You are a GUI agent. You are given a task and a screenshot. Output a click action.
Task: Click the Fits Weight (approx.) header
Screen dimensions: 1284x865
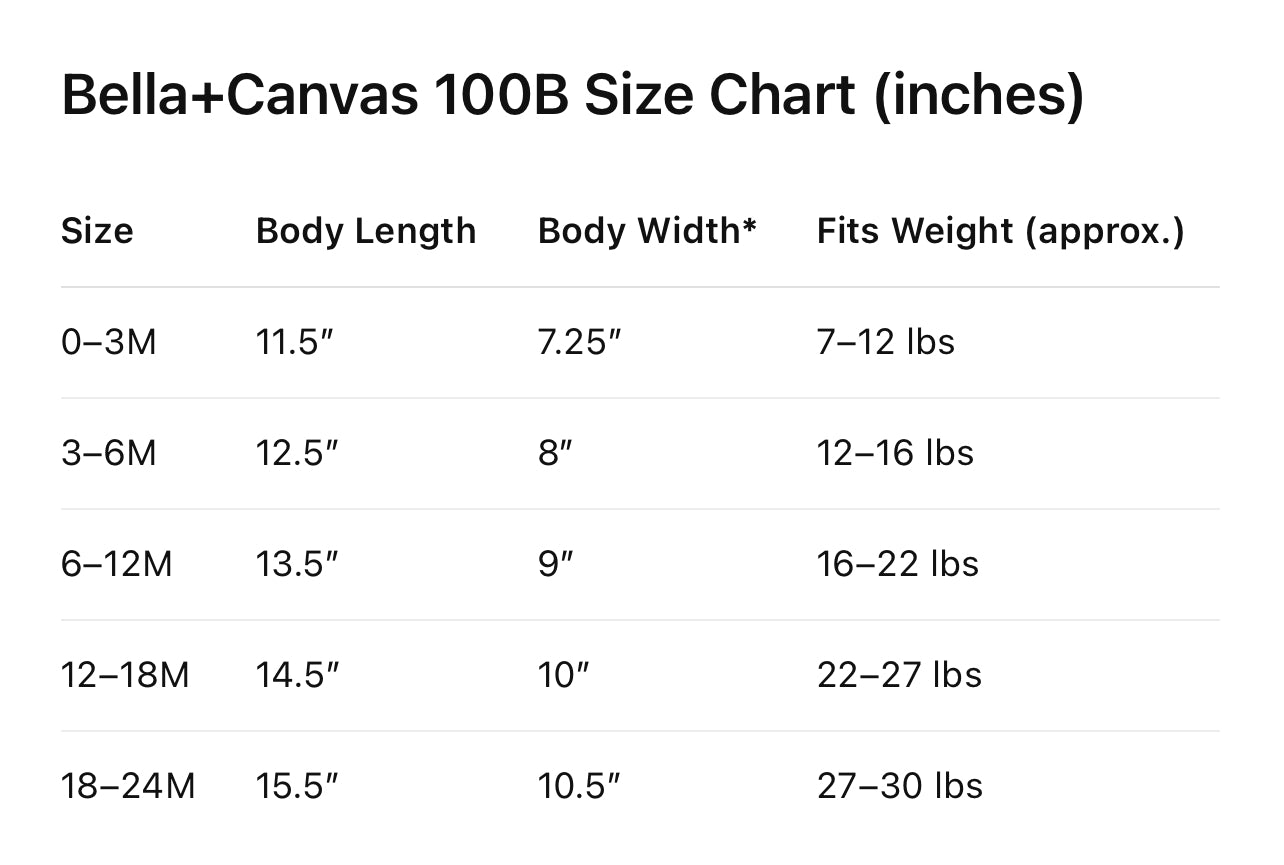1000,231
